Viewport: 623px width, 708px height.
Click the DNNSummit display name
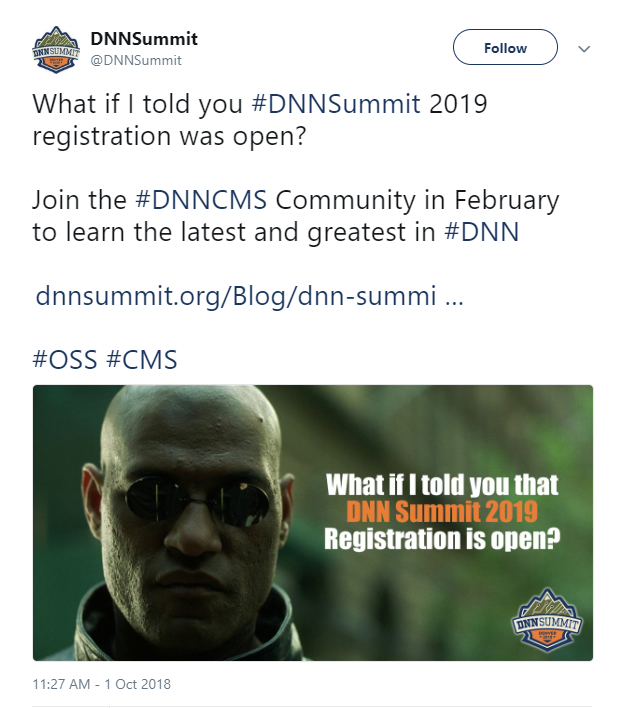(x=144, y=39)
